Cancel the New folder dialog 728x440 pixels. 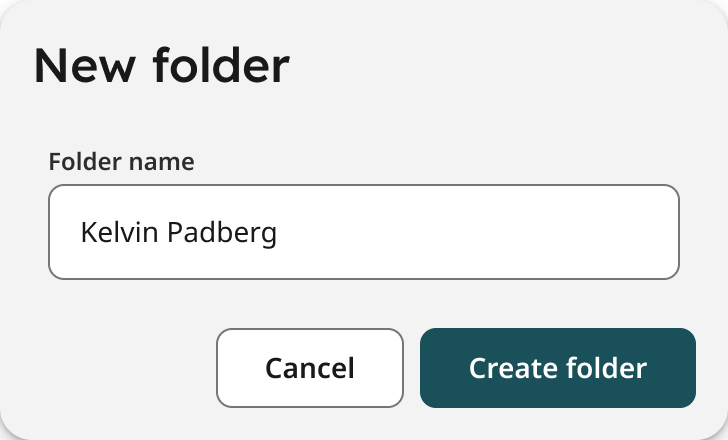click(310, 368)
